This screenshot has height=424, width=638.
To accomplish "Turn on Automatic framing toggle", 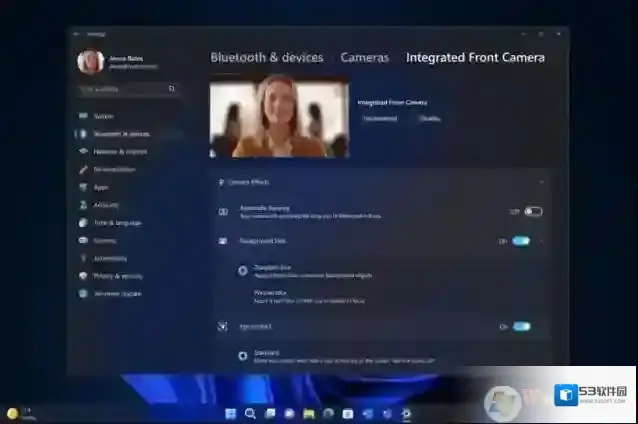I will coord(533,211).
